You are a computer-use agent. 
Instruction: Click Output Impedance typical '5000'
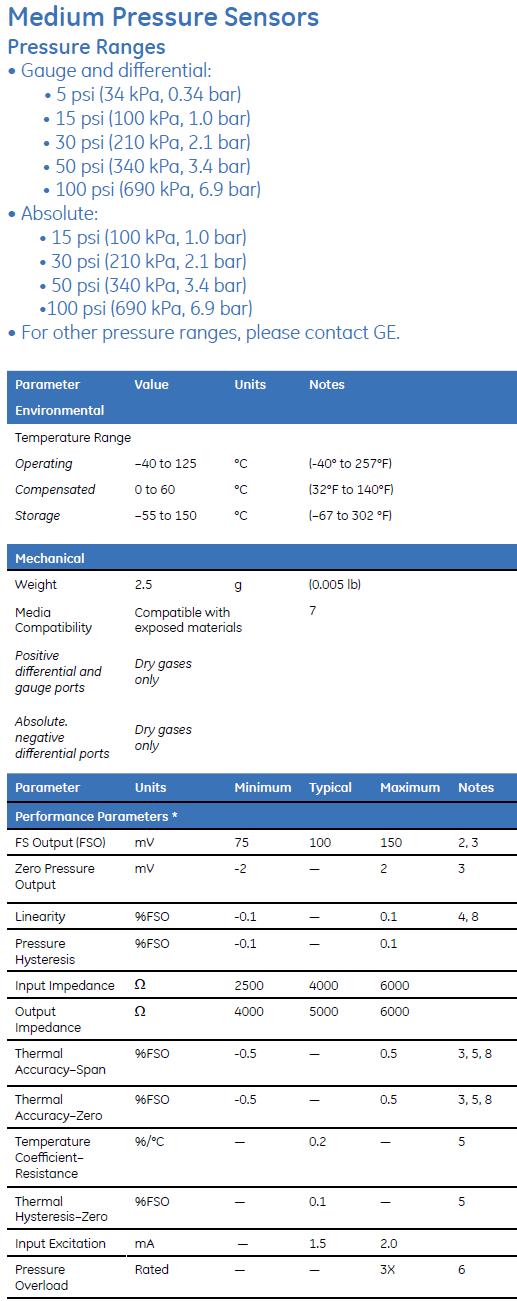click(324, 1011)
